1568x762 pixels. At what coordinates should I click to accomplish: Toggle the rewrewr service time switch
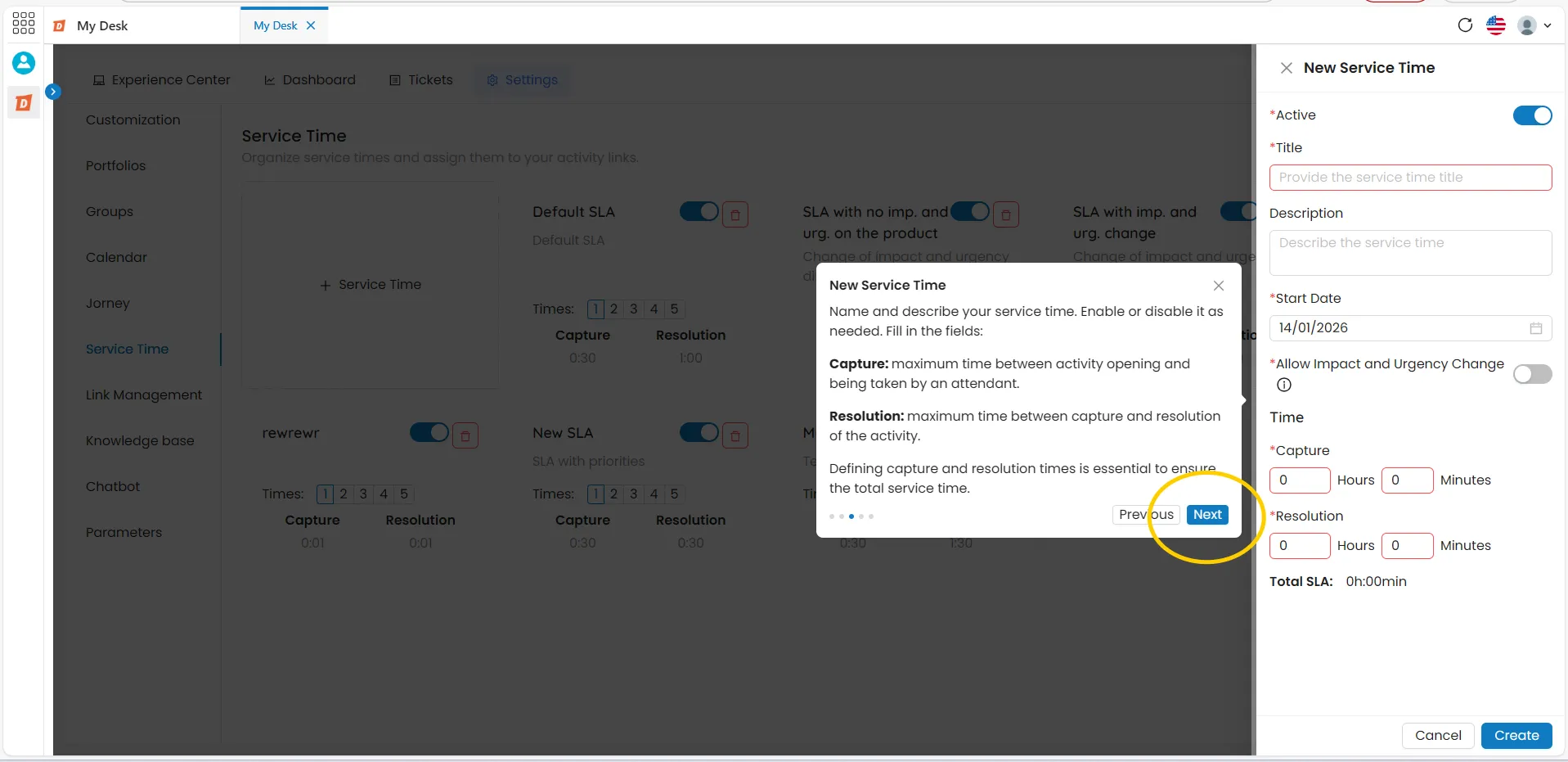[429, 432]
